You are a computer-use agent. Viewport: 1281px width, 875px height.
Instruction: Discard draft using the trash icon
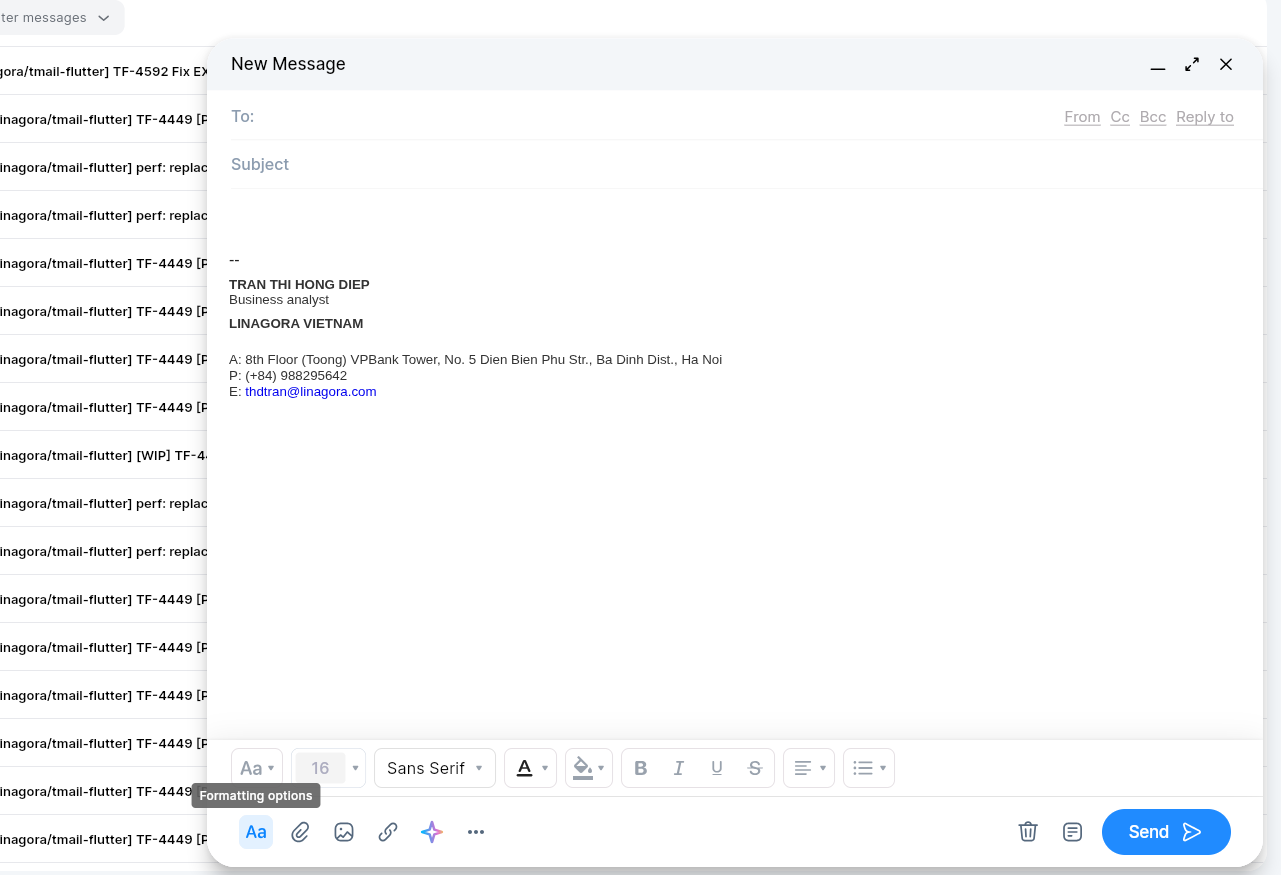click(x=1028, y=832)
